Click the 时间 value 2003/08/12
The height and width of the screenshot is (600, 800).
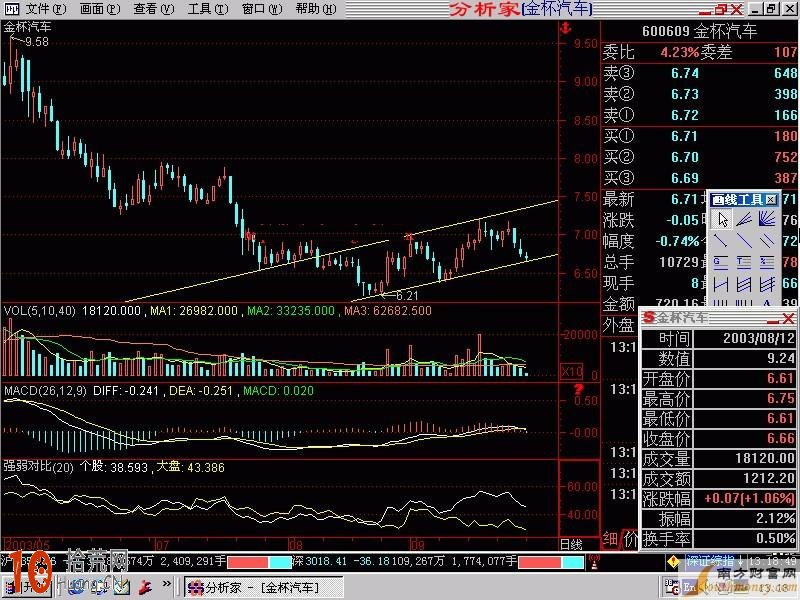pos(759,338)
